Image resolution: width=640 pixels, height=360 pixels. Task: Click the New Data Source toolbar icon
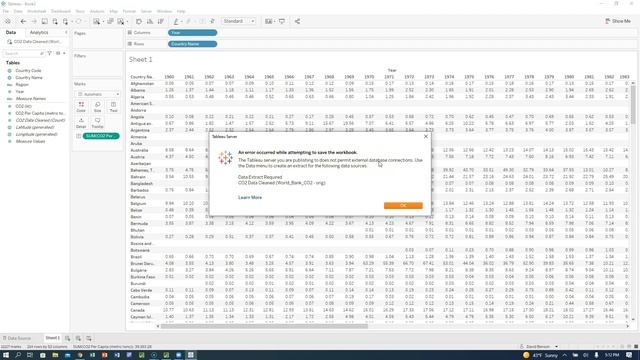tap(55, 21)
